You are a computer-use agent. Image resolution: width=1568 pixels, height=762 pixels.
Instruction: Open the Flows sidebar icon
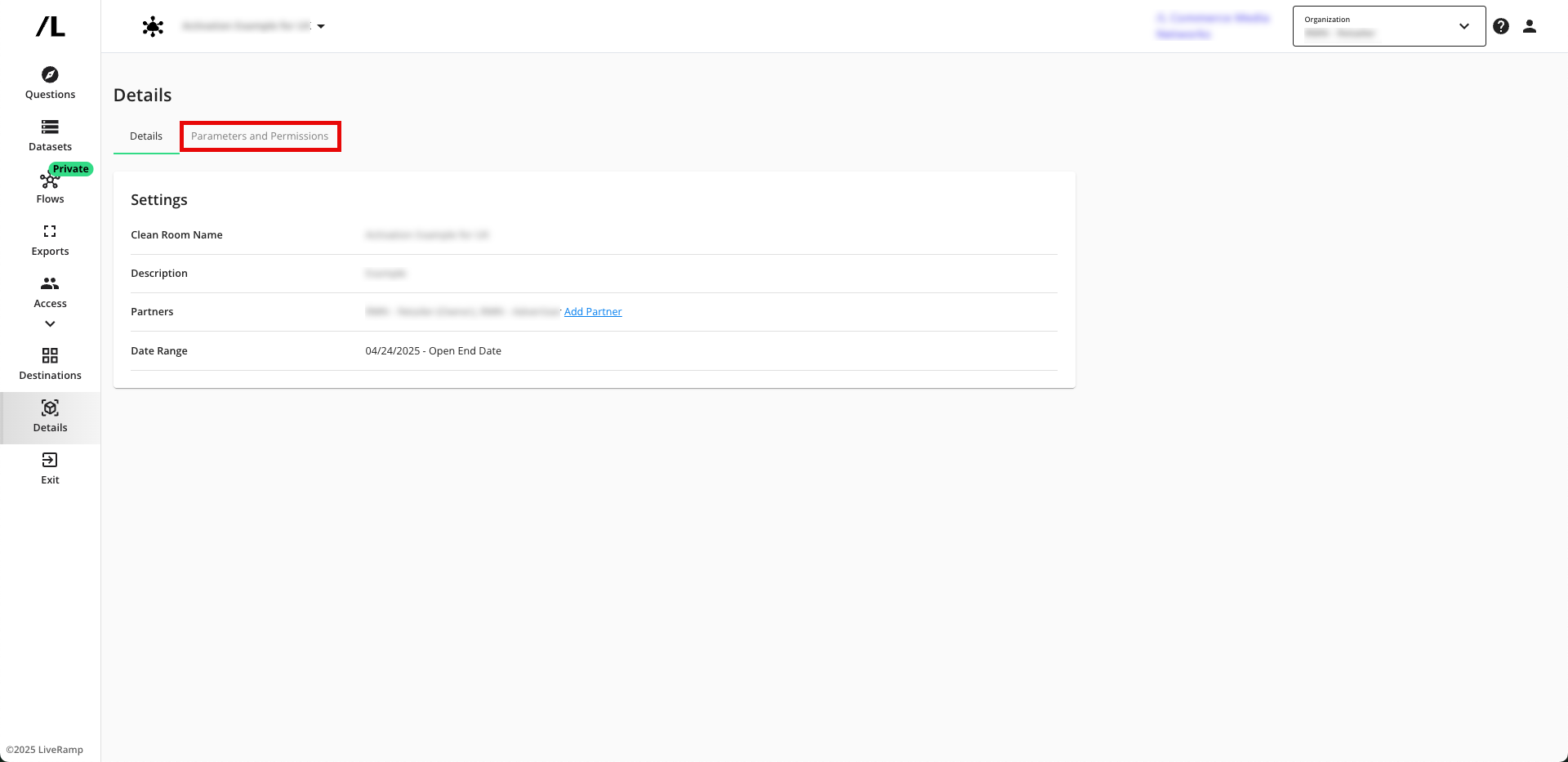click(49, 181)
